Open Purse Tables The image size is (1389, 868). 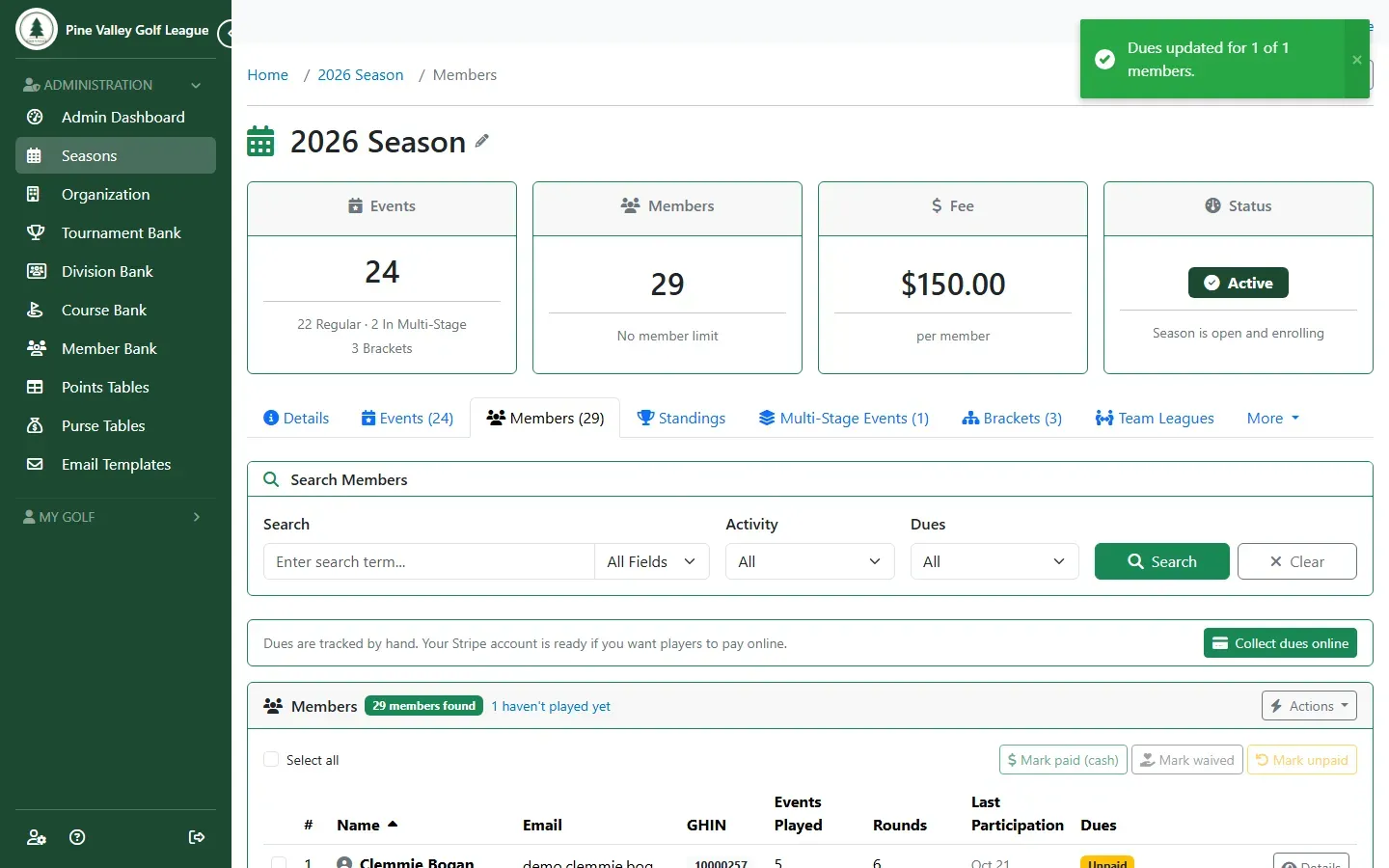coord(116,425)
